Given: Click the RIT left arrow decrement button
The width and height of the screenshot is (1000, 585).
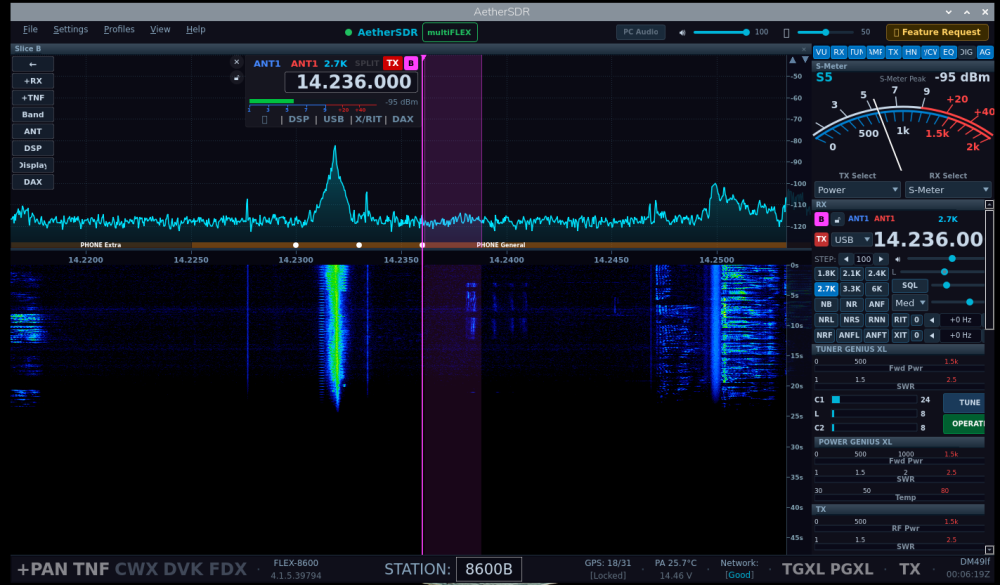Looking at the screenshot, I should 932,320.
